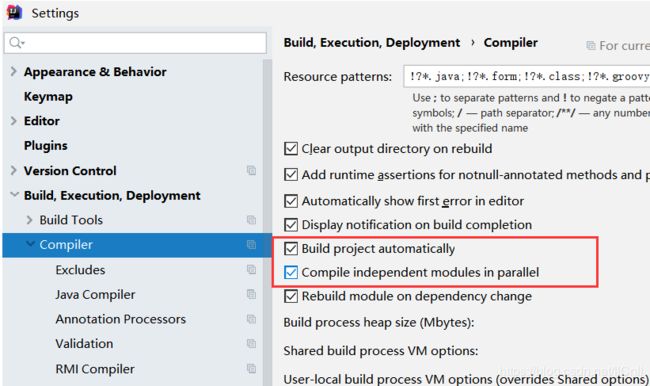Expand the Editor settings group
The width and height of the screenshot is (650, 386).
coord(14,121)
